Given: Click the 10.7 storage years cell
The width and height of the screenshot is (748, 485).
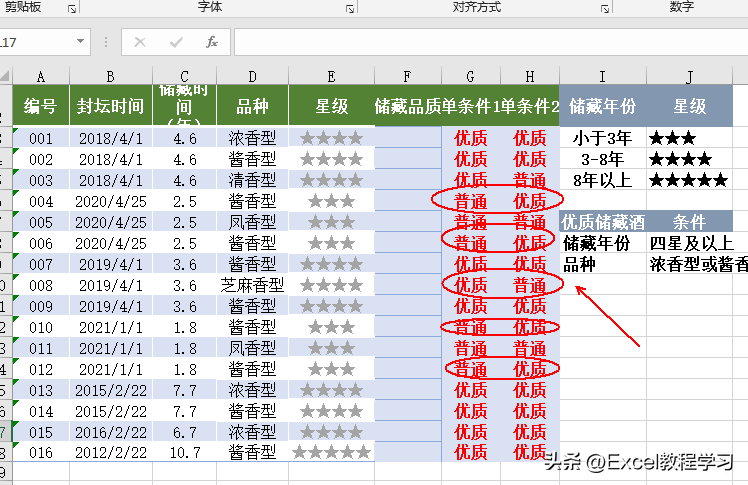Looking at the screenshot, I should click(x=185, y=452).
